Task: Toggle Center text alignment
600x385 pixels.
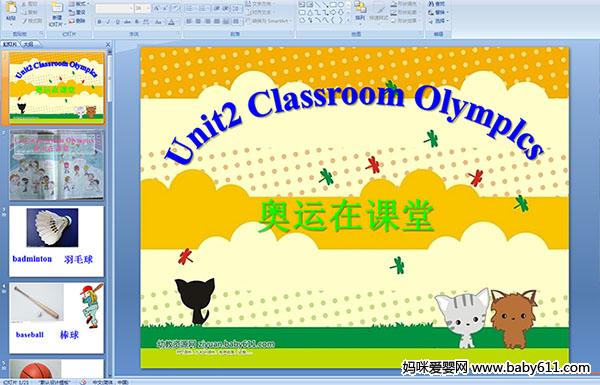Action: (x=198, y=21)
